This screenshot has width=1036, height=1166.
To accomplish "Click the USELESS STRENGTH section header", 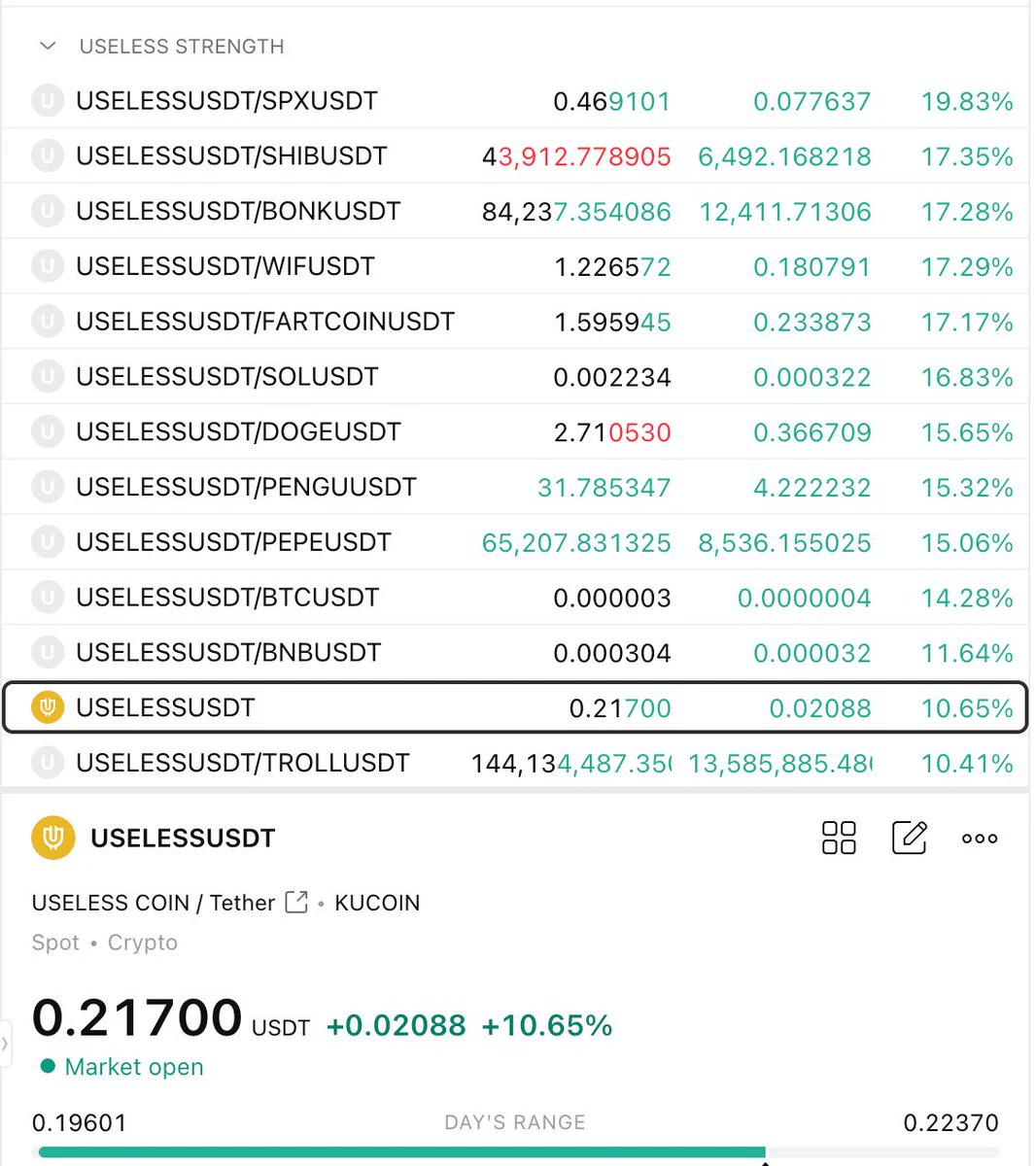I will click(182, 46).
